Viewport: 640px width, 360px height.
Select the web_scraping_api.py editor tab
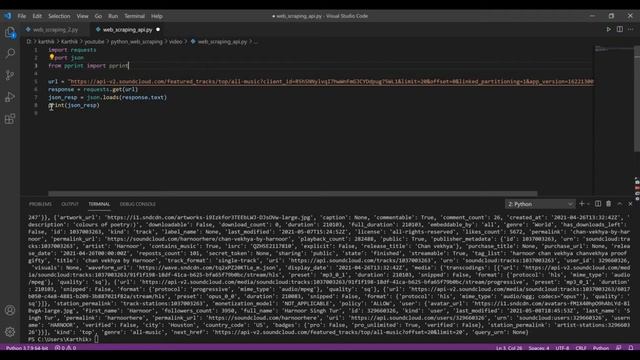(x=127, y=29)
